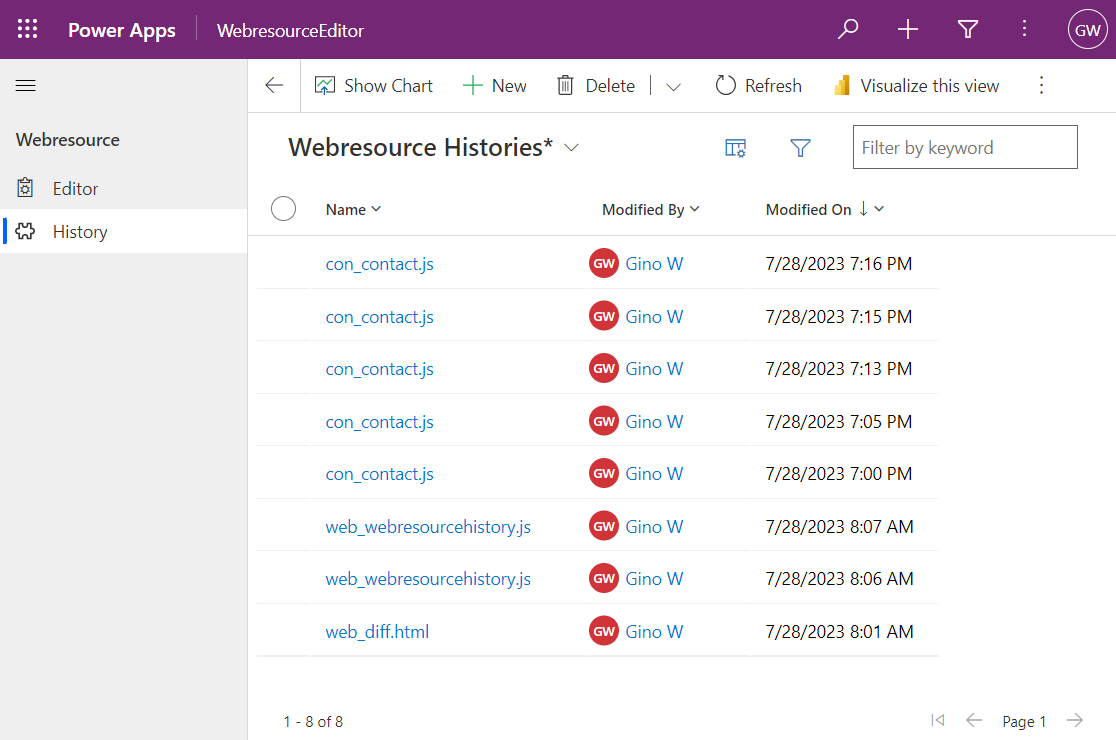Click the Show Chart command label
The image size is (1116, 740).
point(388,86)
